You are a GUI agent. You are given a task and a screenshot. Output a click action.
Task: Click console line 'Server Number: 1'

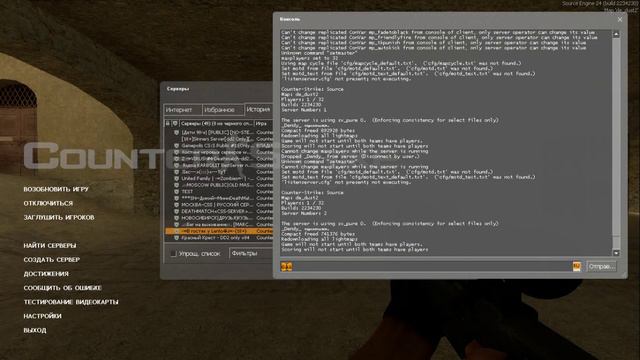[x=304, y=110]
